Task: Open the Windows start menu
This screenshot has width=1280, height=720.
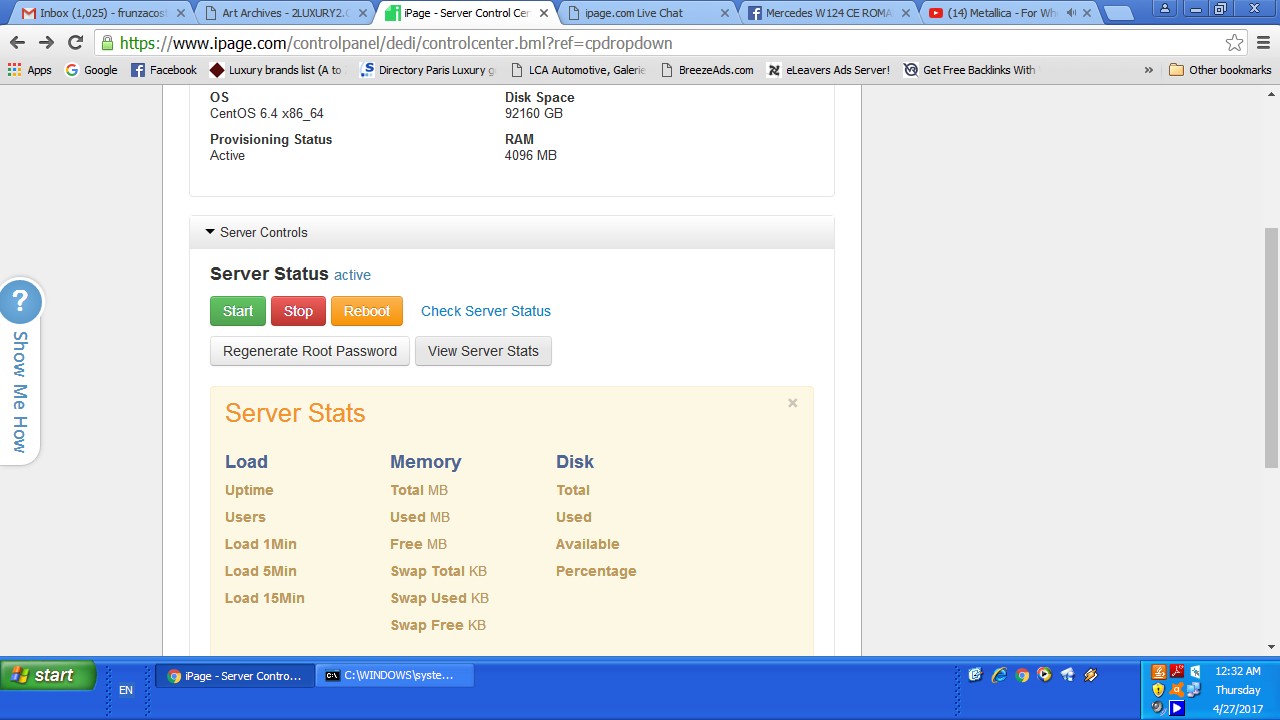Action: pos(47,676)
